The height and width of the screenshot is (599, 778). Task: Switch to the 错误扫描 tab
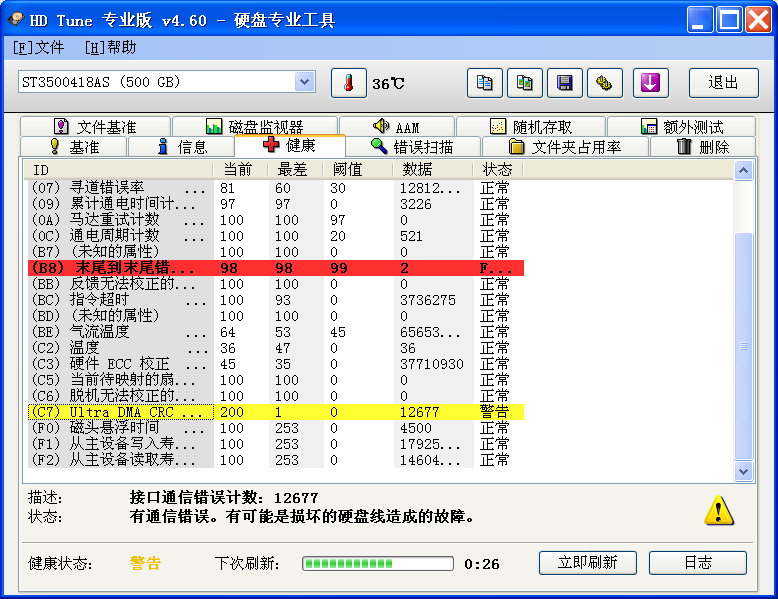(x=413, y=147)
